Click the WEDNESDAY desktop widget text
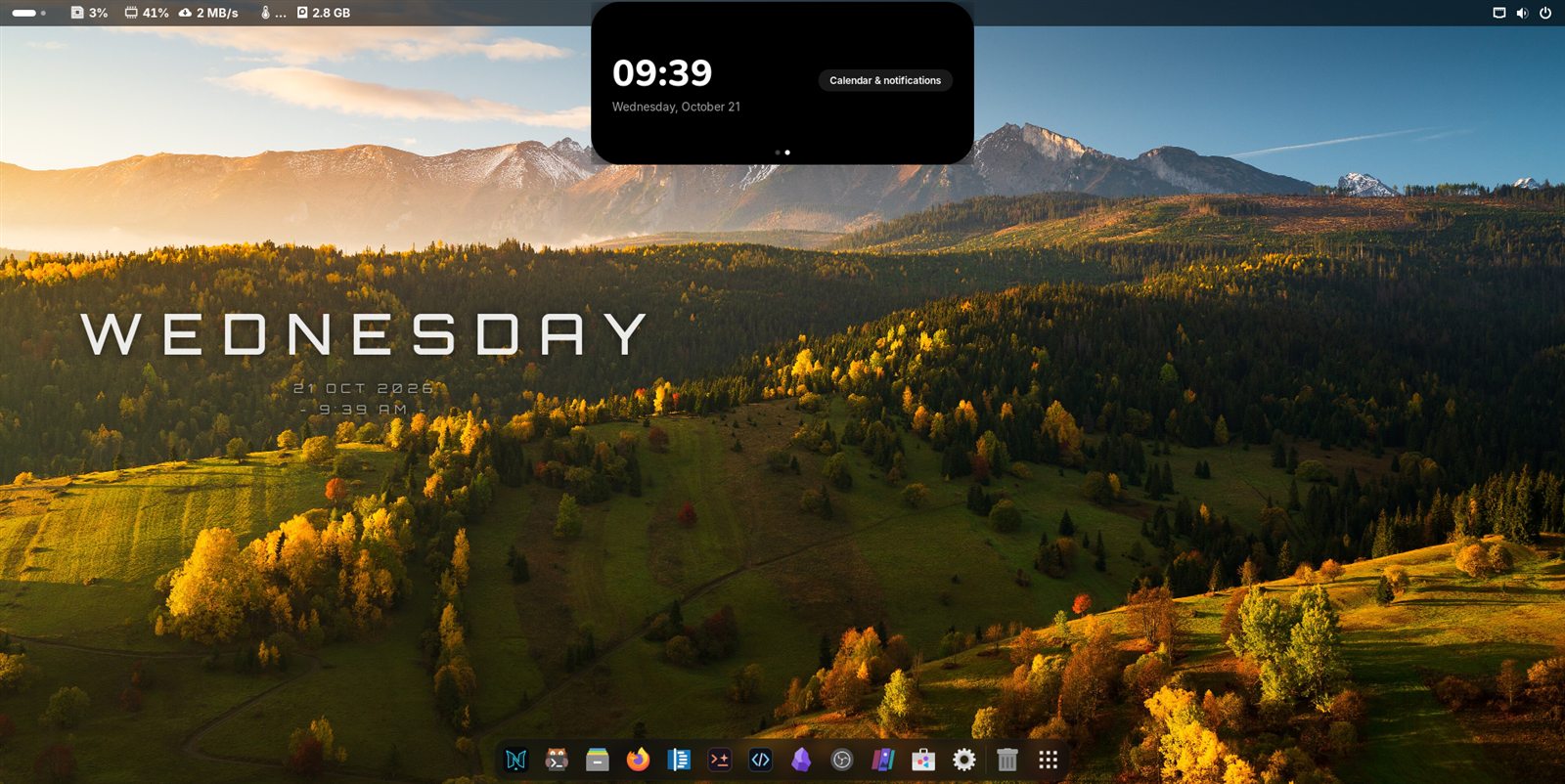Viewport: 1565px width, 784px height. click(363, 334)
